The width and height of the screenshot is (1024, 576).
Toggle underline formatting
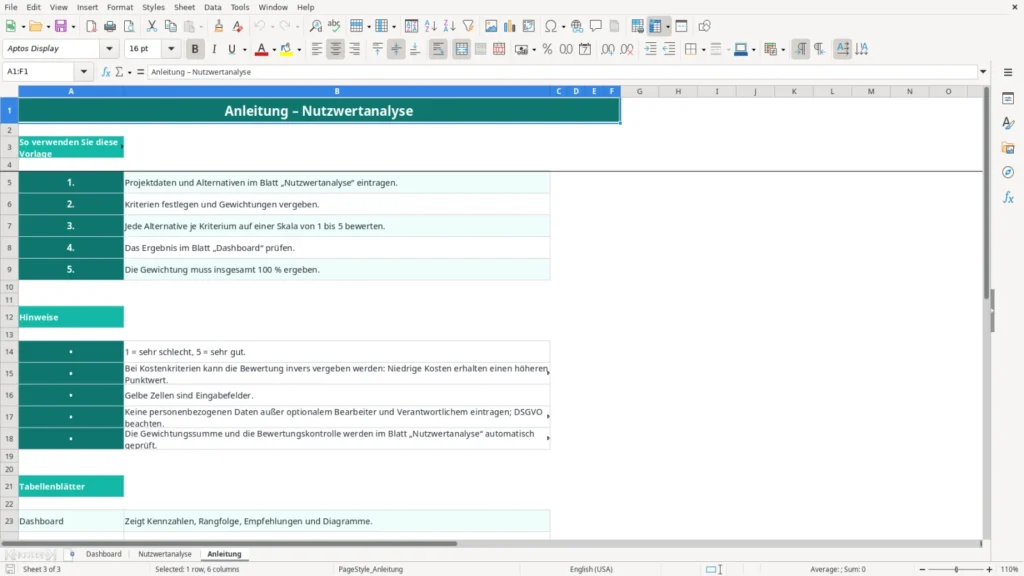231,49
